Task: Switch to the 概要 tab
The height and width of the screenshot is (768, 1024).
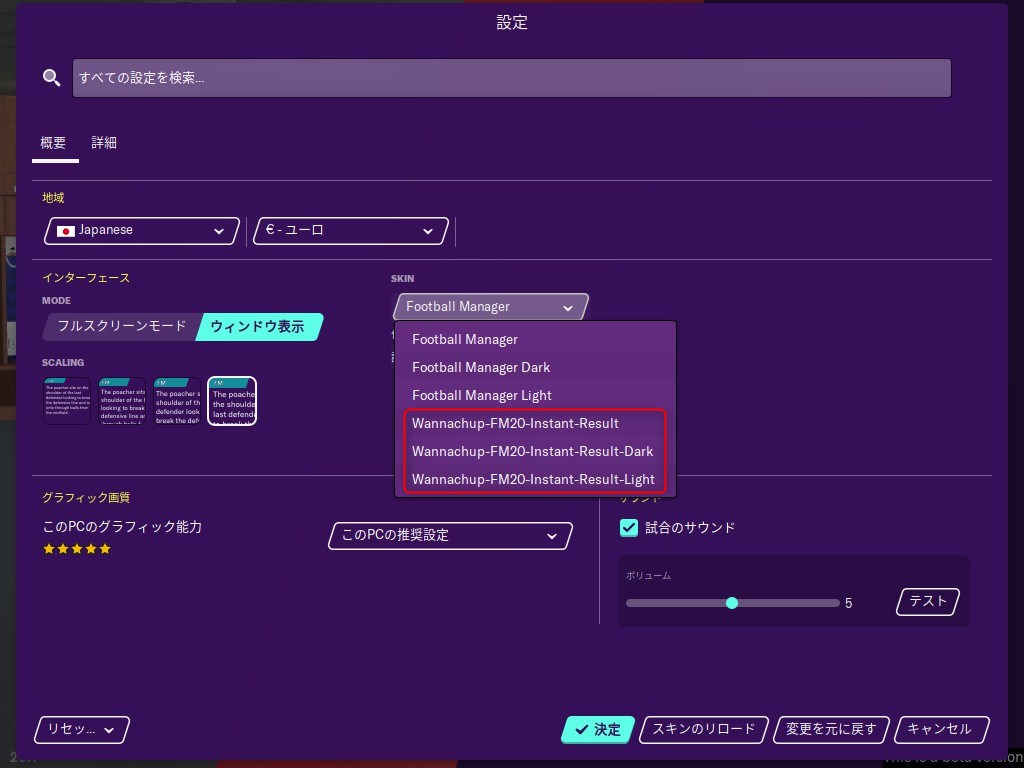Action: pos(53,142)
